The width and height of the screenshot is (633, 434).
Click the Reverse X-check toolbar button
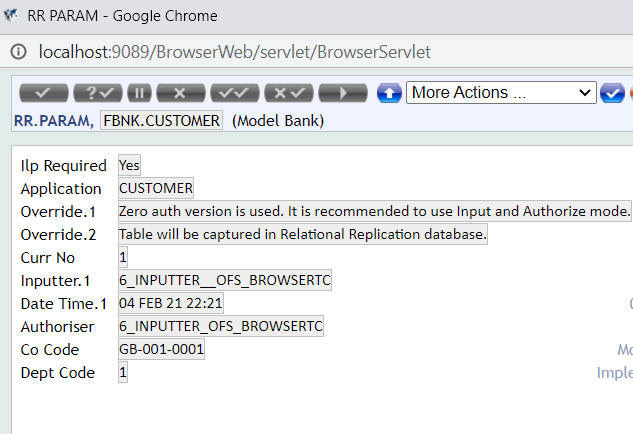pyautogui.click(x=289, y=93)
